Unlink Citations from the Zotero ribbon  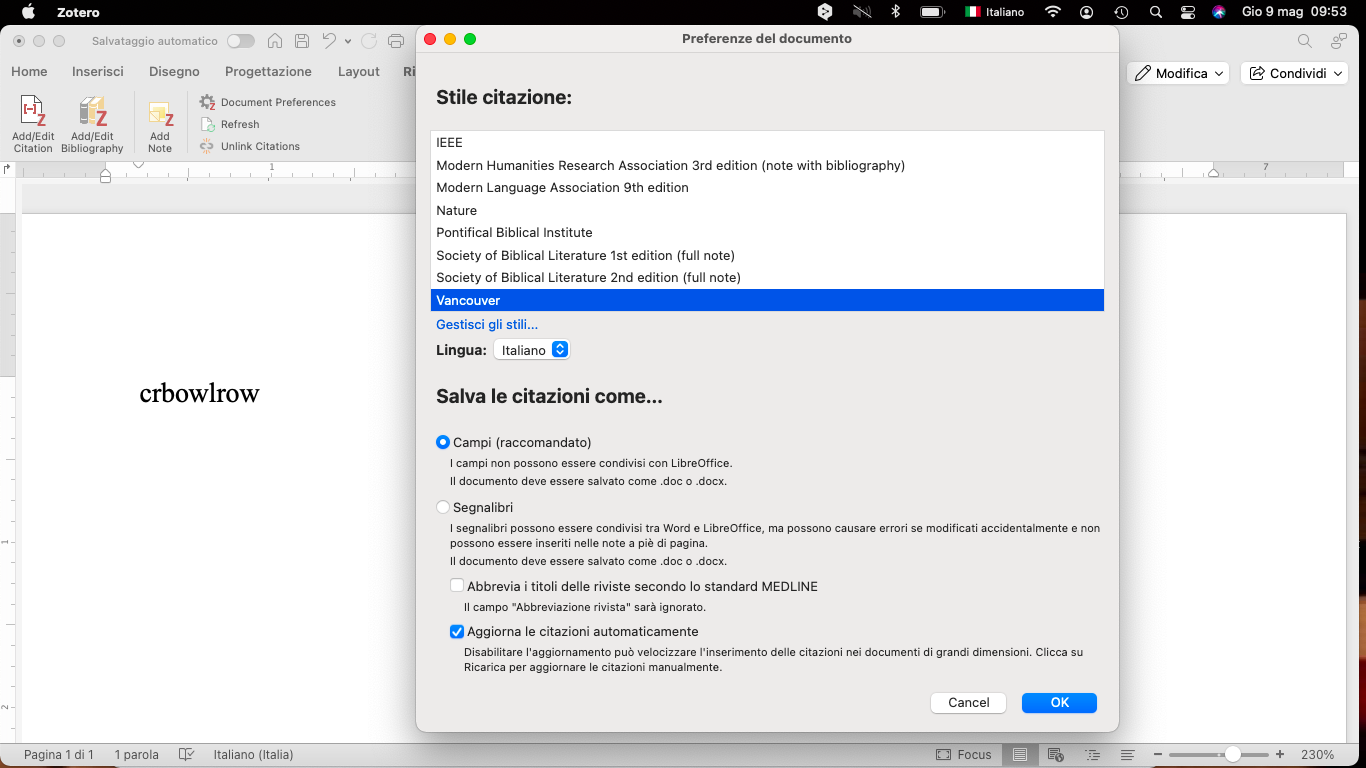(250, 146)
